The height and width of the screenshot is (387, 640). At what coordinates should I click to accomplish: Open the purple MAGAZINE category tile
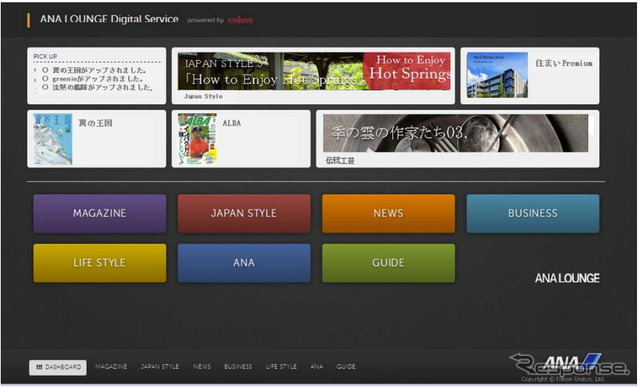[x=100, y=214]
